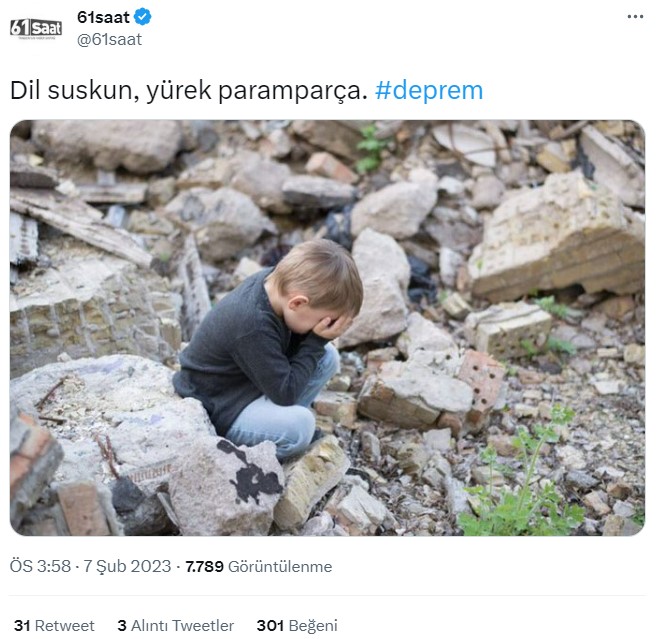
Task: Click the ÖS 3:58 timestamp
Action: click(40, 566)
